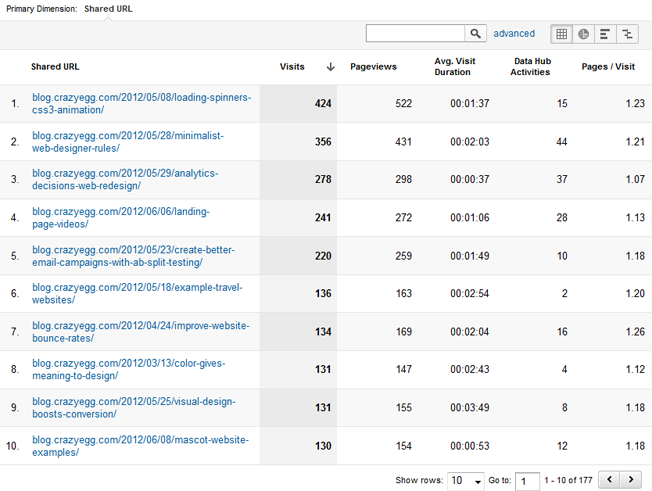This screenshot has height=491, width=652.
Task: Click the search magnifier button
Action: coord(475,33)
